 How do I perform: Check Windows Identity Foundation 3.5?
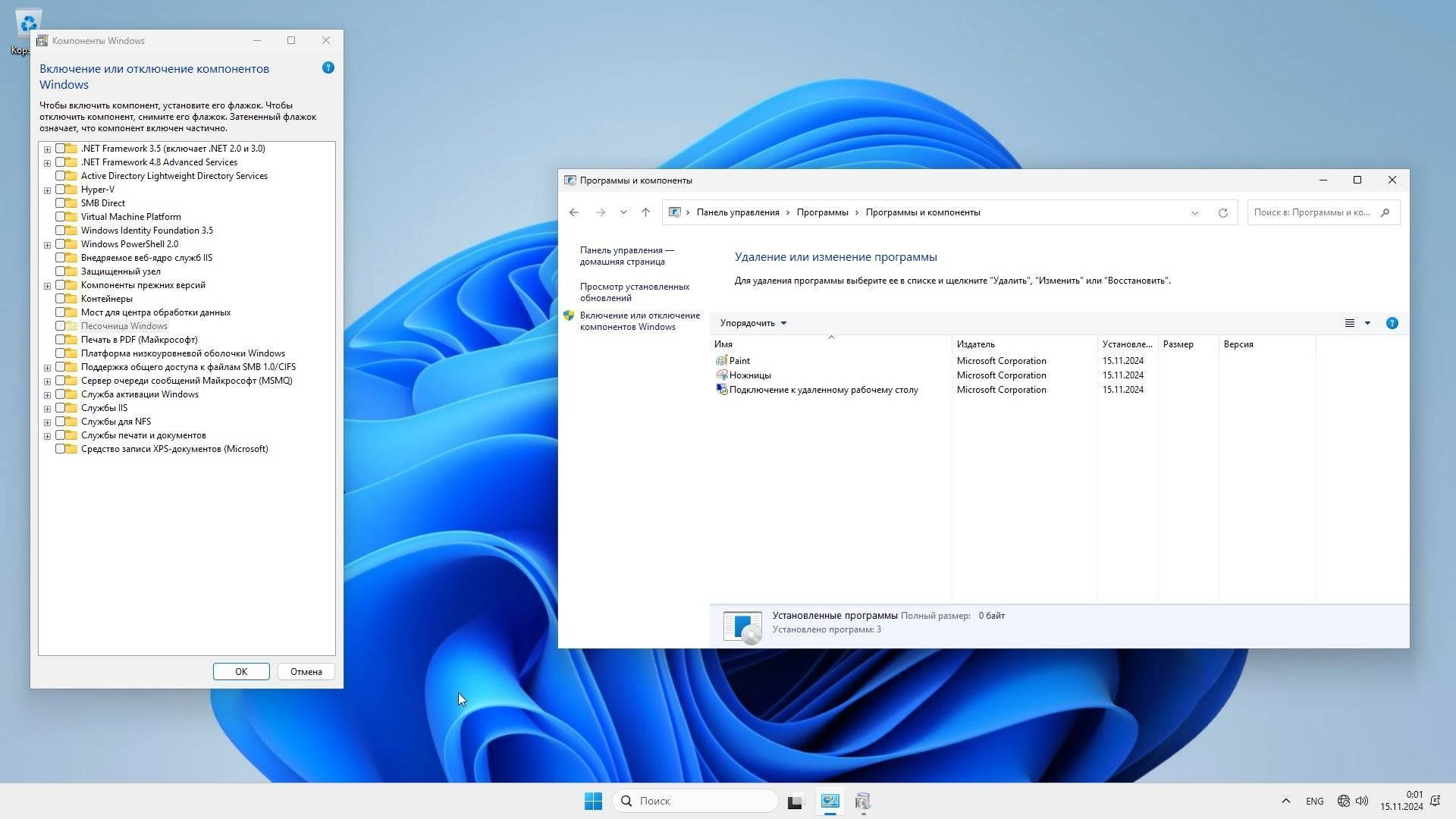(60, 231)
